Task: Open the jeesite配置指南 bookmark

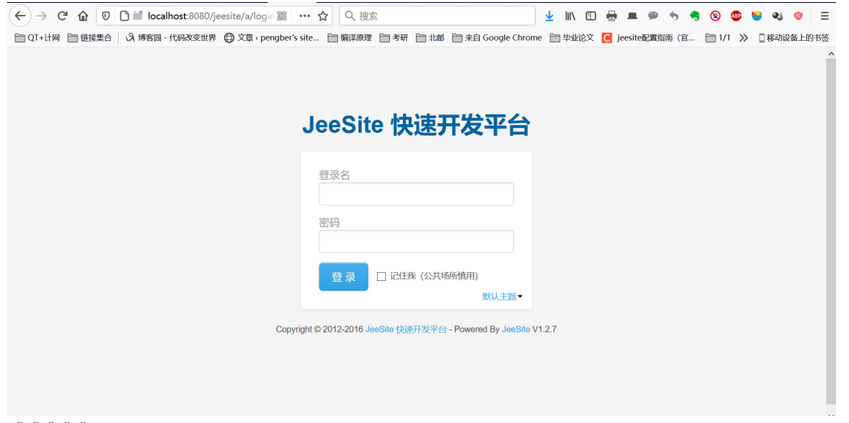Action: (649, 38)
